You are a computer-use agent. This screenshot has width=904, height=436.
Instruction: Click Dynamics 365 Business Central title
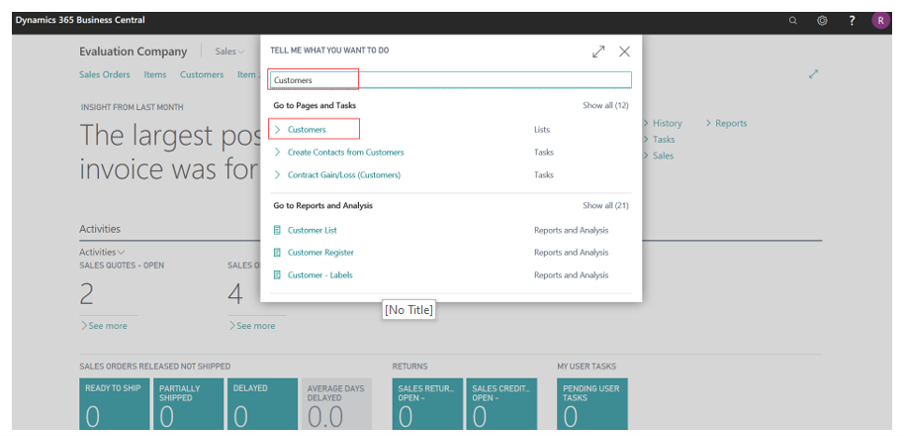point(80,20)
